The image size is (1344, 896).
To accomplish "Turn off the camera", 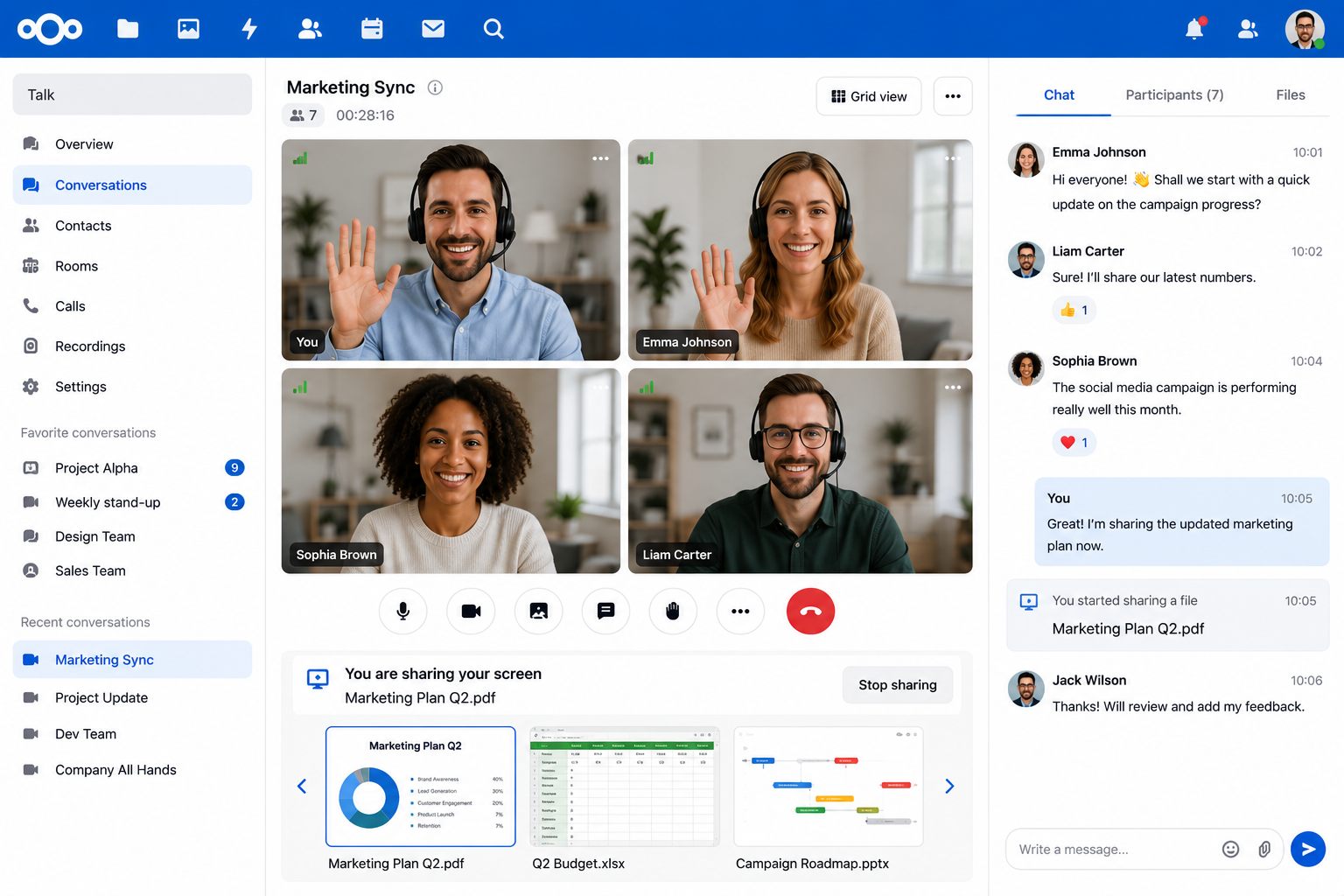I will (x=471, y=611).
